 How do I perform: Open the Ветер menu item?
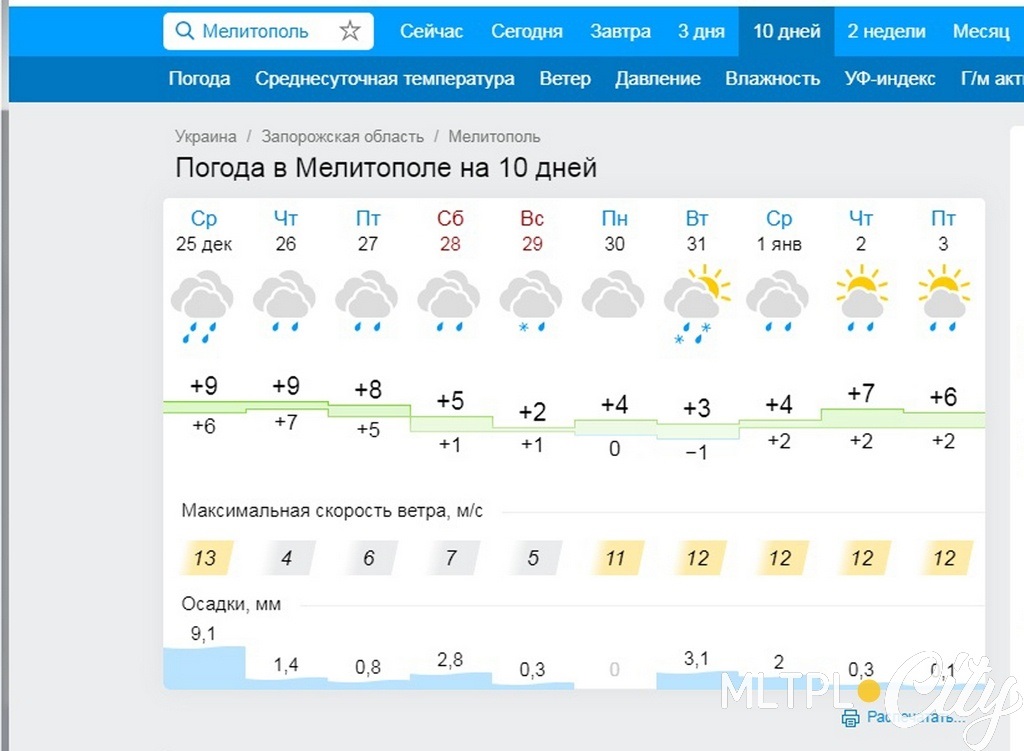[x=565, y=78]
